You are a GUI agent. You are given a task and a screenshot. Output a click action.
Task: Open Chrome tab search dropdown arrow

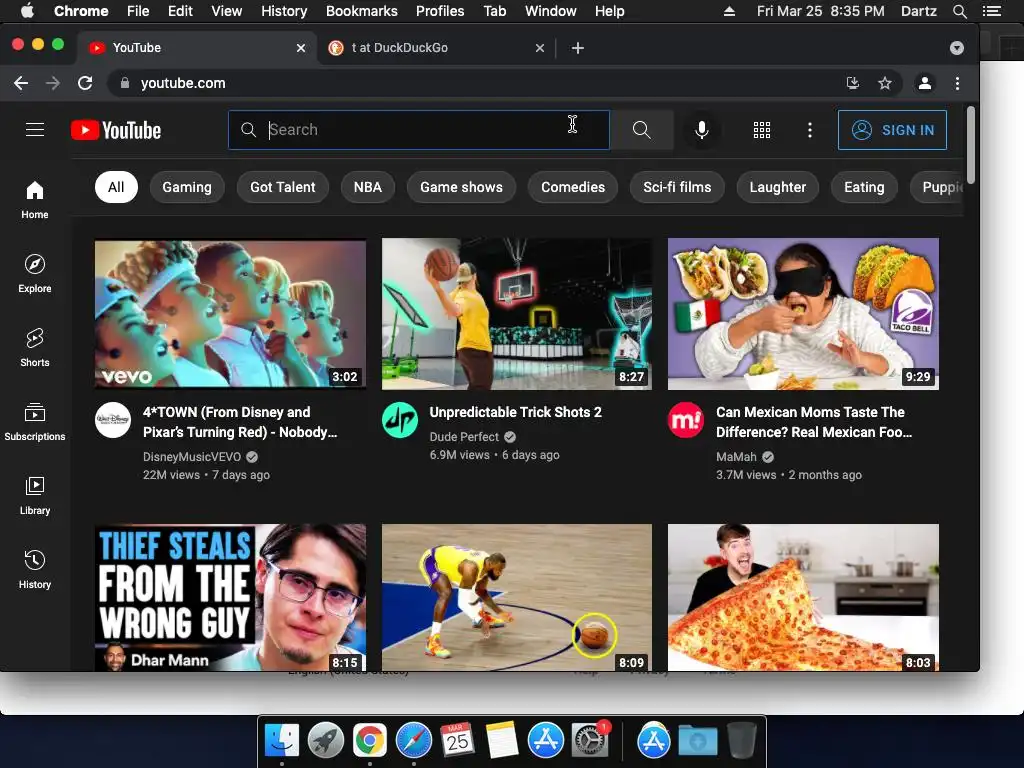pos(957,48)
